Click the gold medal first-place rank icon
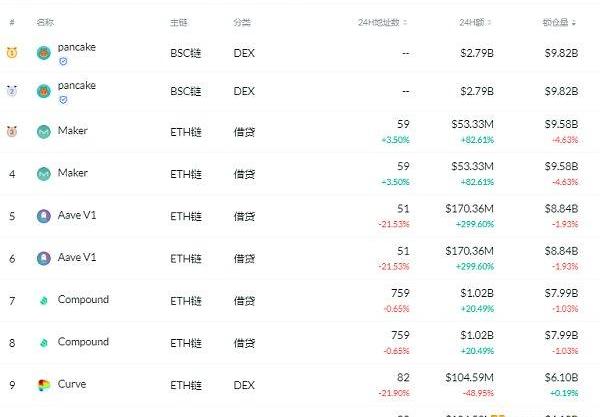Image resolution: width=600 pixels, height=417 pixels. (x=12, y=52)
